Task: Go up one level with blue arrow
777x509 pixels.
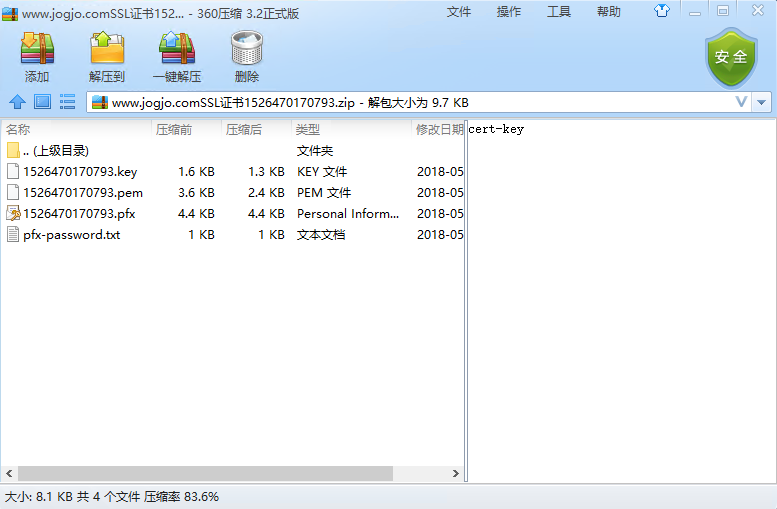Action: (x=17, y=102)
